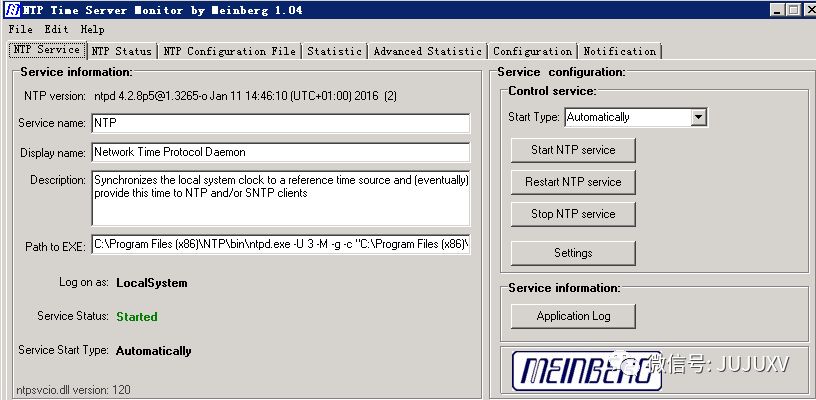Open the Notification tab

click(619, 51)
